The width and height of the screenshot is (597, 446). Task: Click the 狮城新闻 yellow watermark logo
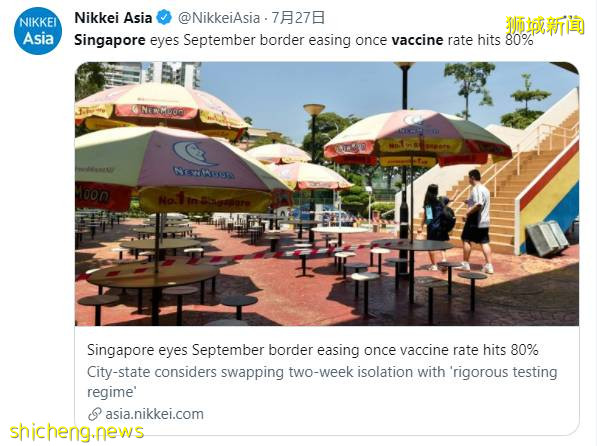click(x=545, y=26)
